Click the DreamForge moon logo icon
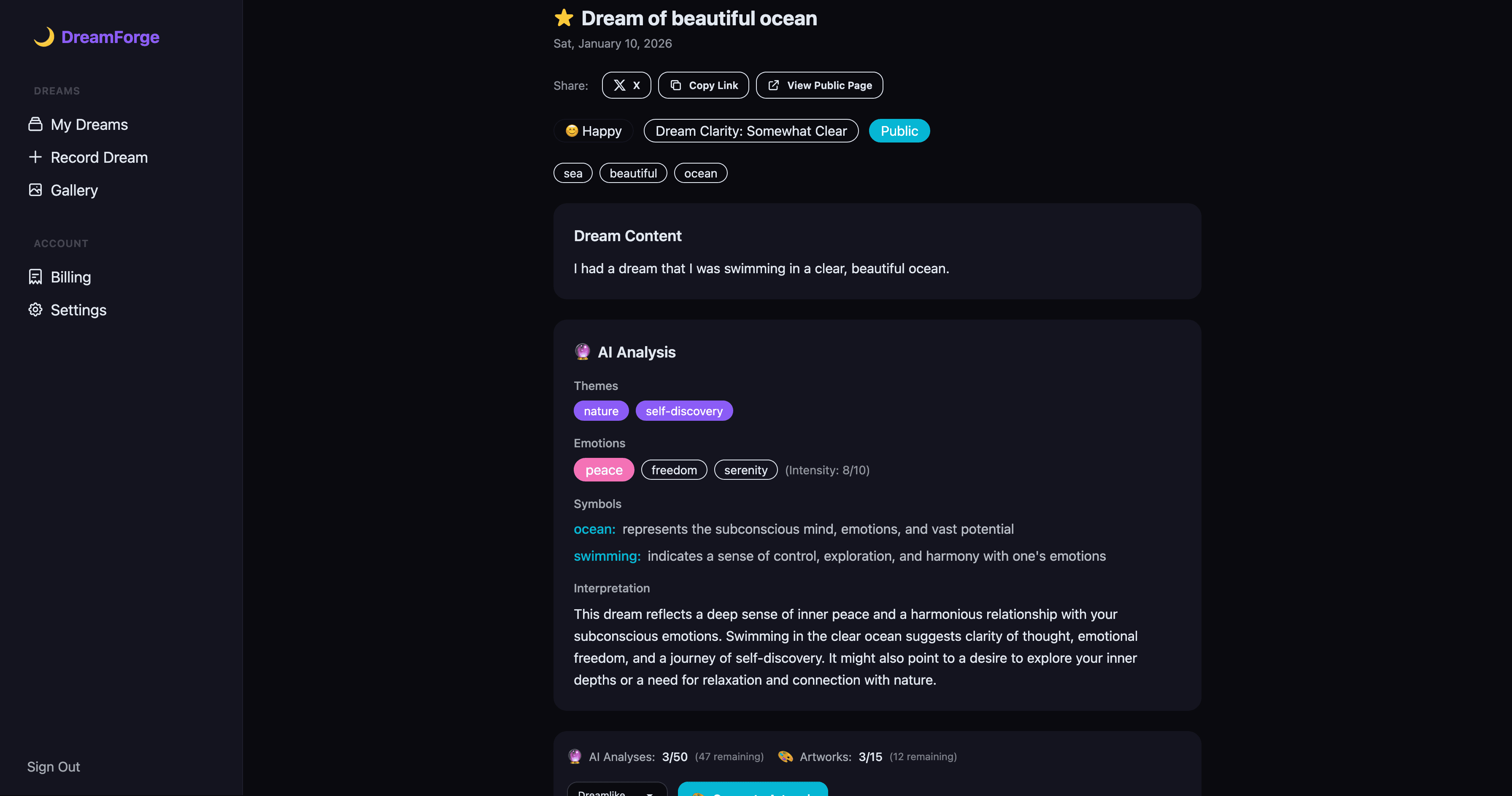Viewport: 1512px width, 796px height. point(44,37)
